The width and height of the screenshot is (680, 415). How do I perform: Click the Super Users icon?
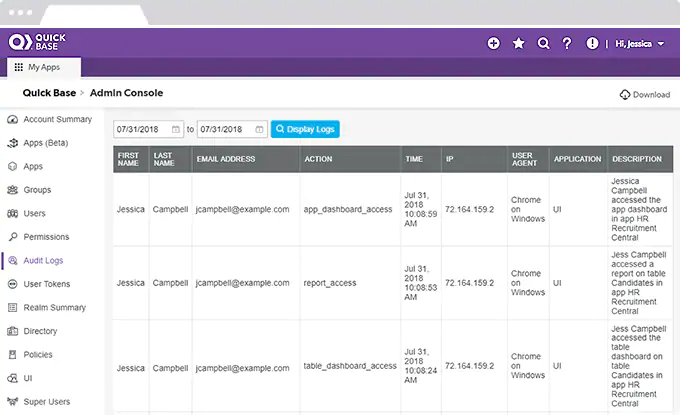pyautogui.click(x=13, y=402)
